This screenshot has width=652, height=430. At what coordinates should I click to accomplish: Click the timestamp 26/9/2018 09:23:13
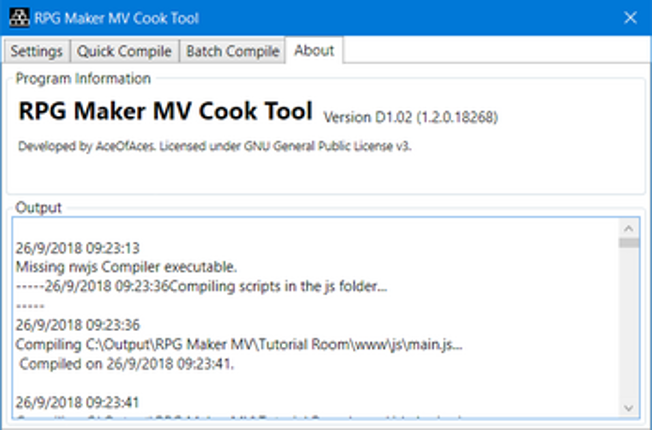pyautogui.click(x=77, y=248)
